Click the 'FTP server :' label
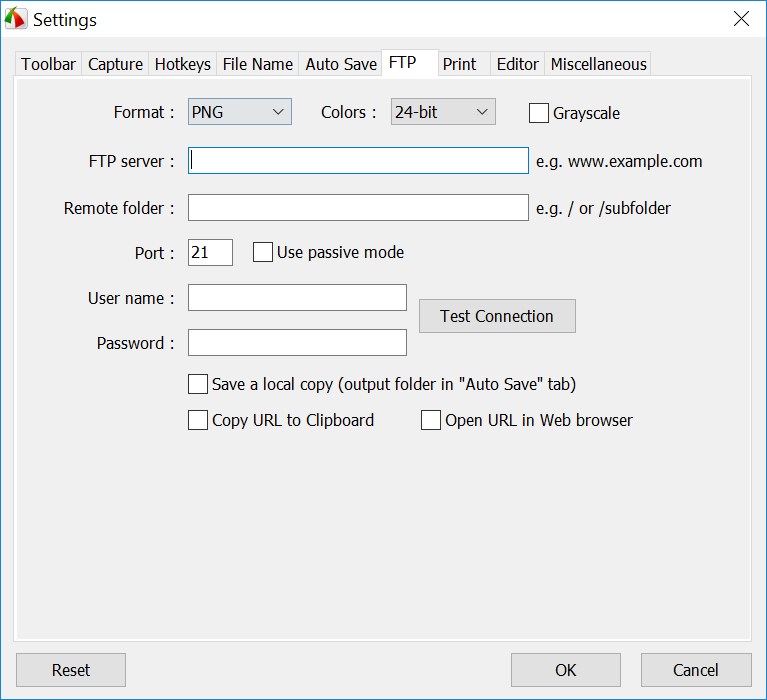The width and height of the screenshot is (767, 700). [x=131, y=161]
